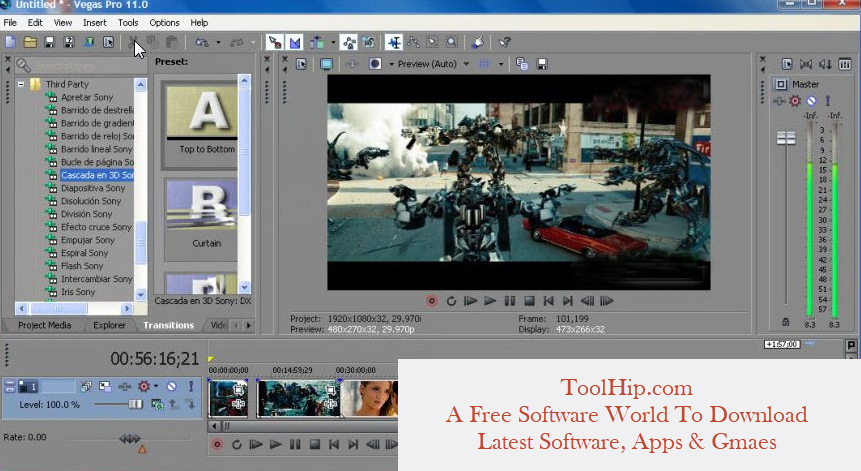The height and width of the screenshot is (471, 861).
Task: Toggle Split Screen View in preview
Action: point(375,64)
